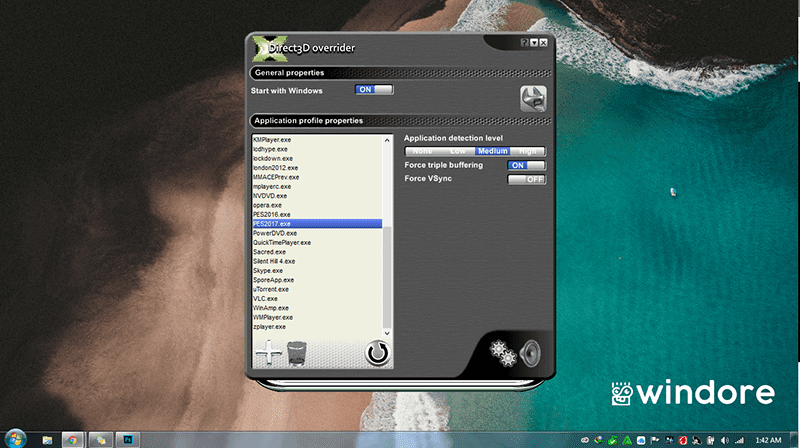800x448 pixels.
Task: Select highlighted PES2017.exe profile
Action: pos(317,223)
